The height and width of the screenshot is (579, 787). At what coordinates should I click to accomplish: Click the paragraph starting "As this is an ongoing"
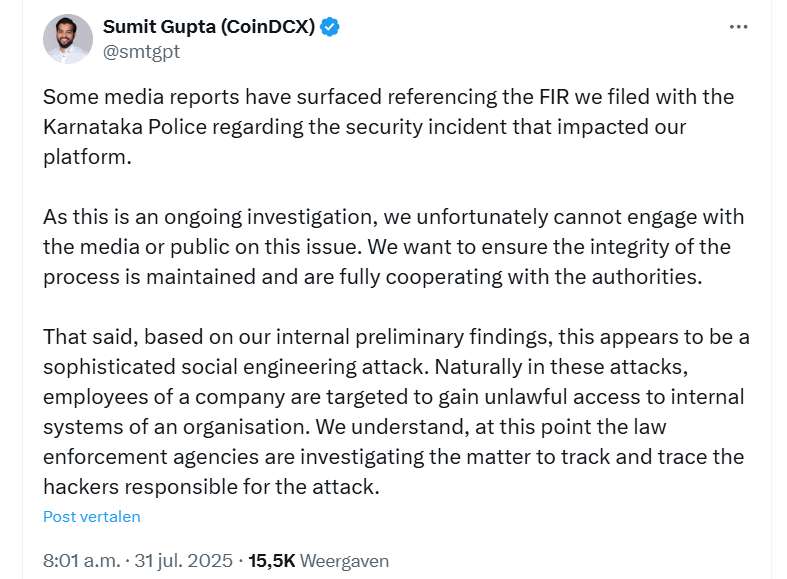pos(394,247)
